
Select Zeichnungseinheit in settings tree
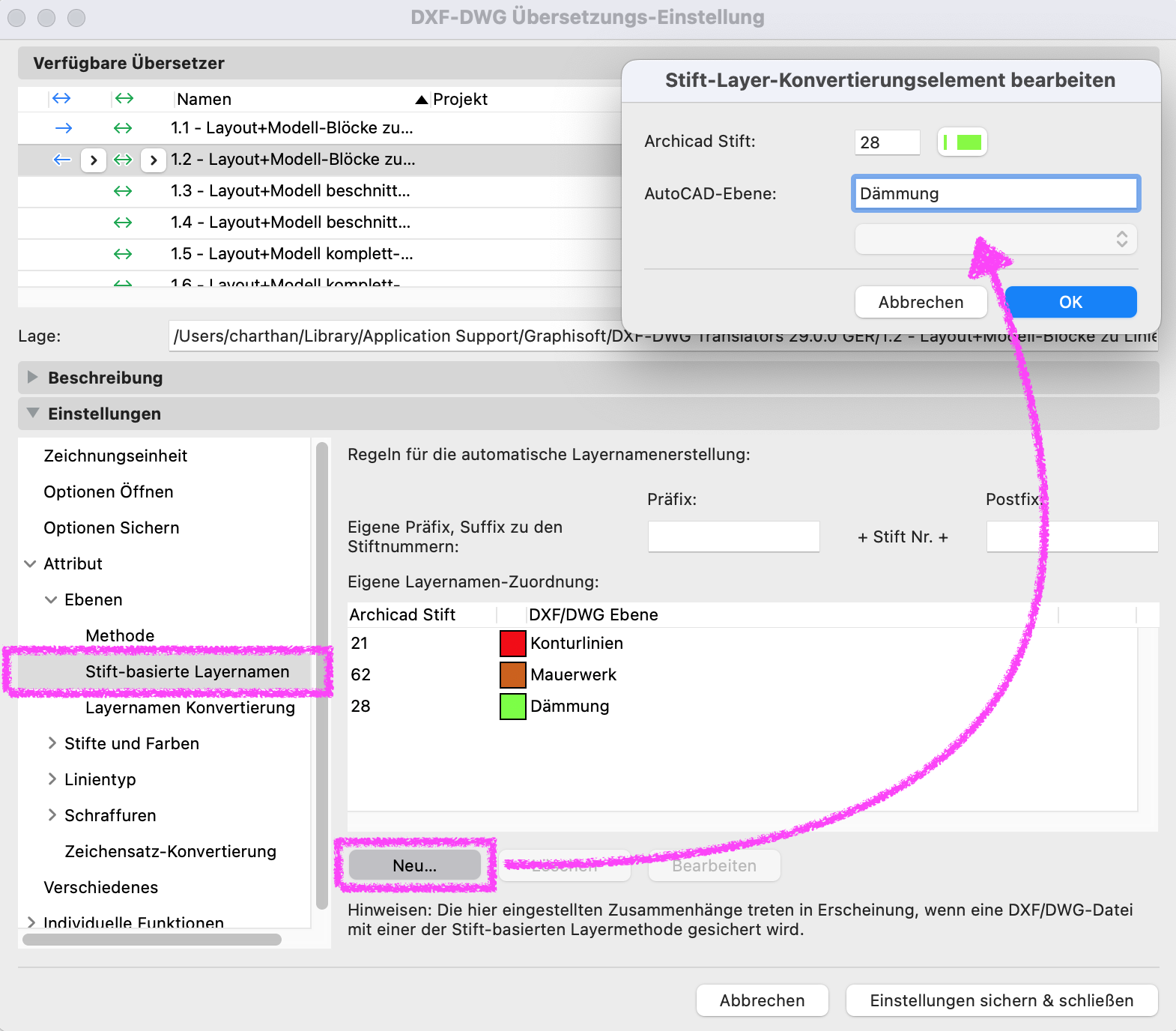tap(115, 456)
